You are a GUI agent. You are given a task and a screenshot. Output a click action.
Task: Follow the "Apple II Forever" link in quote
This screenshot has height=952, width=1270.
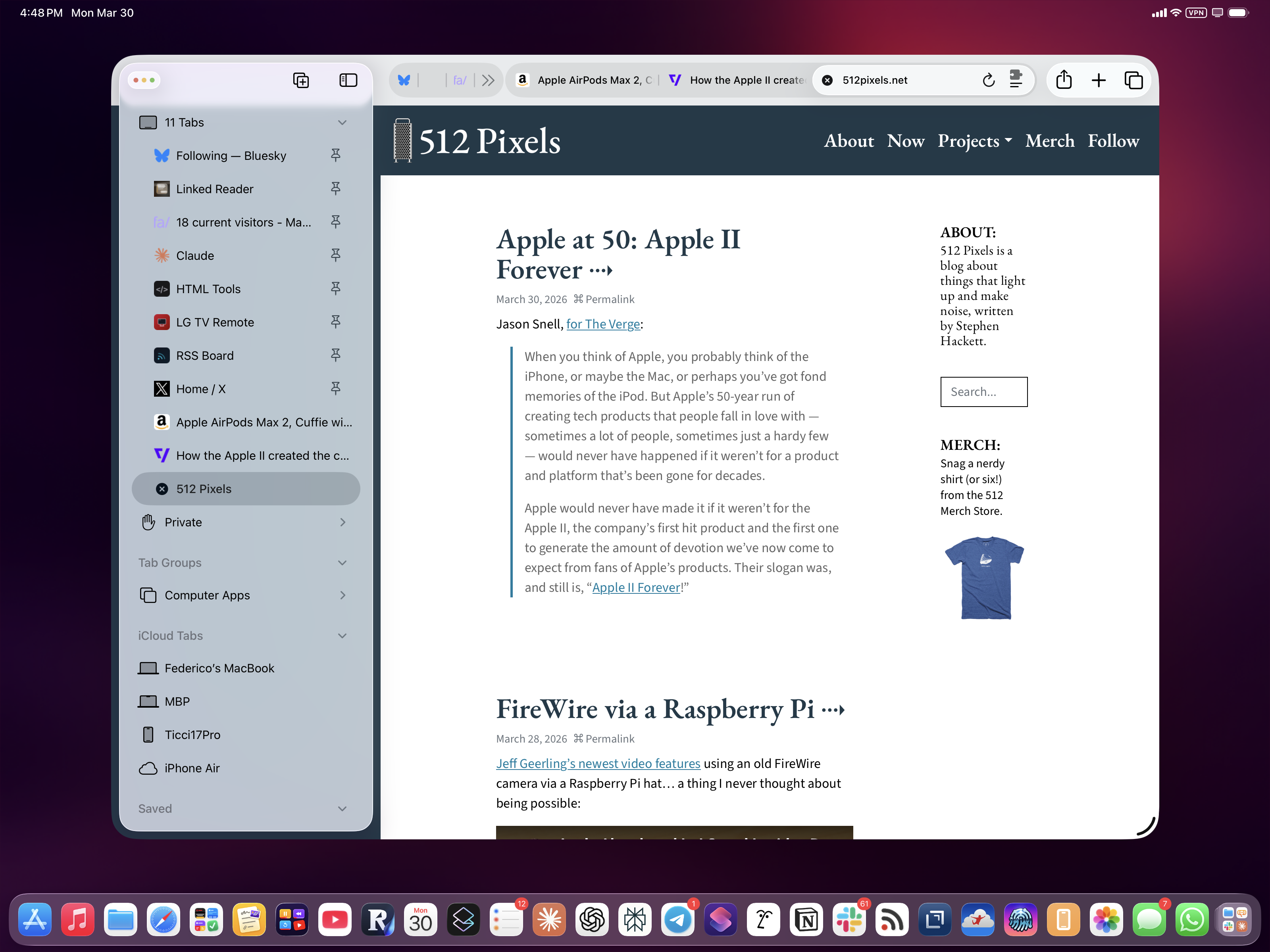tap(636, 587)
